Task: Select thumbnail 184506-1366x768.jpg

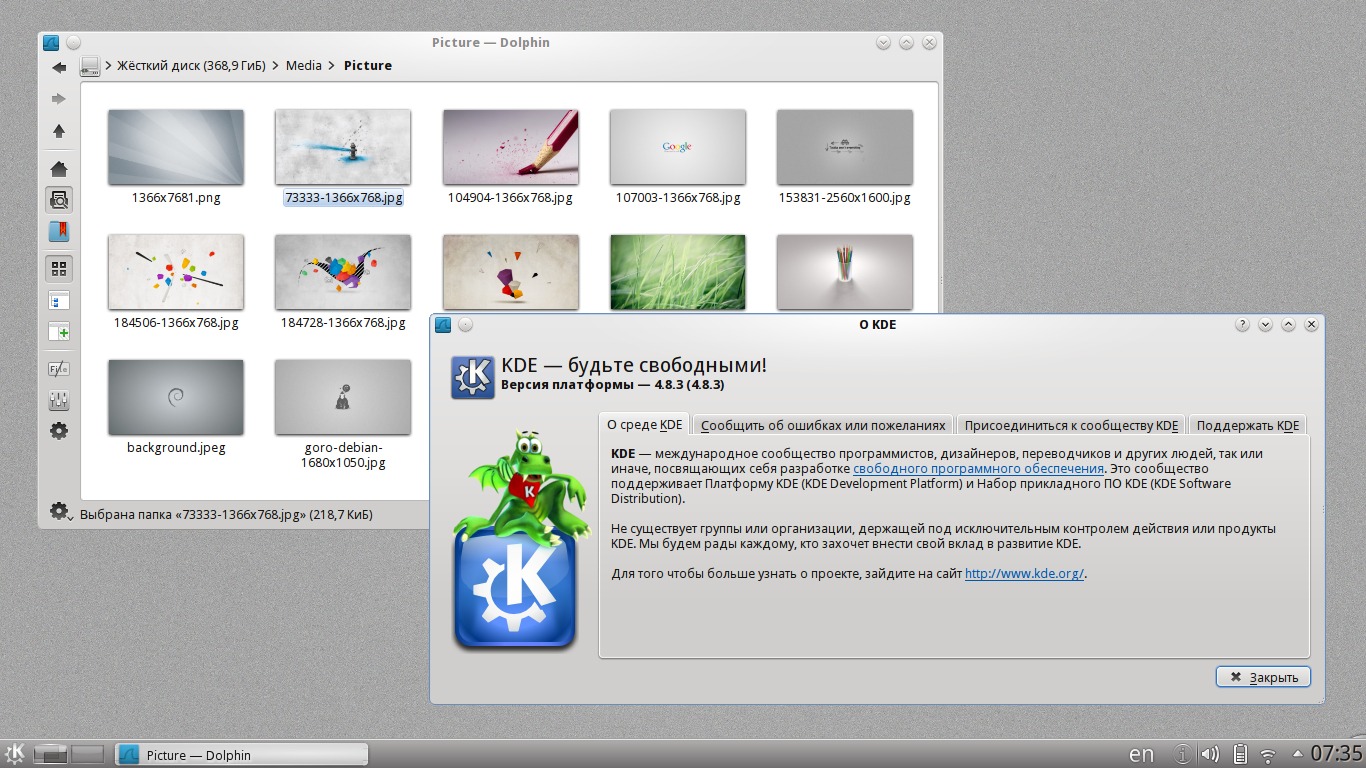Action: point(176,272)
